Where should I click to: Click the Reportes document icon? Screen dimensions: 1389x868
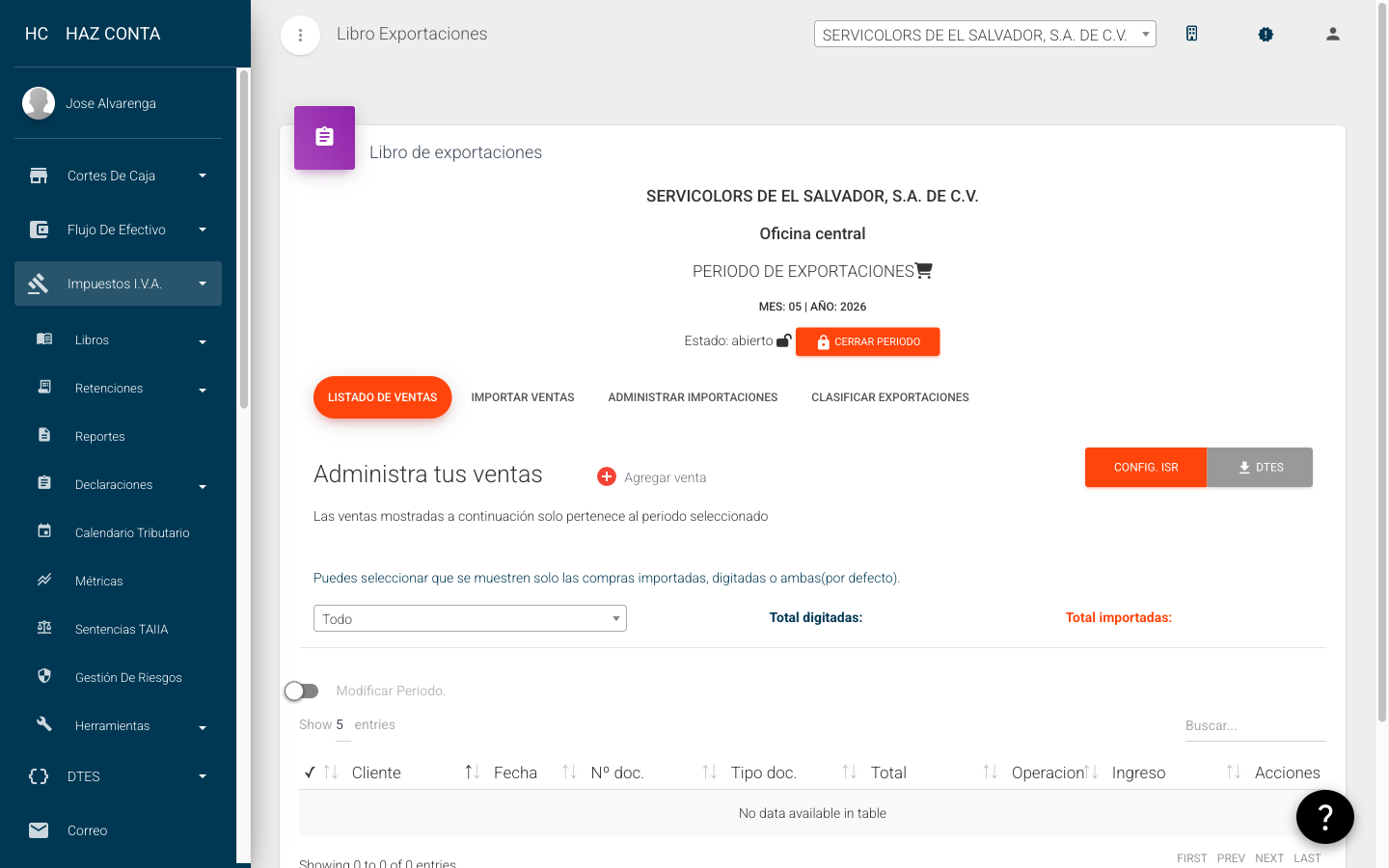(x=44, y=435)
